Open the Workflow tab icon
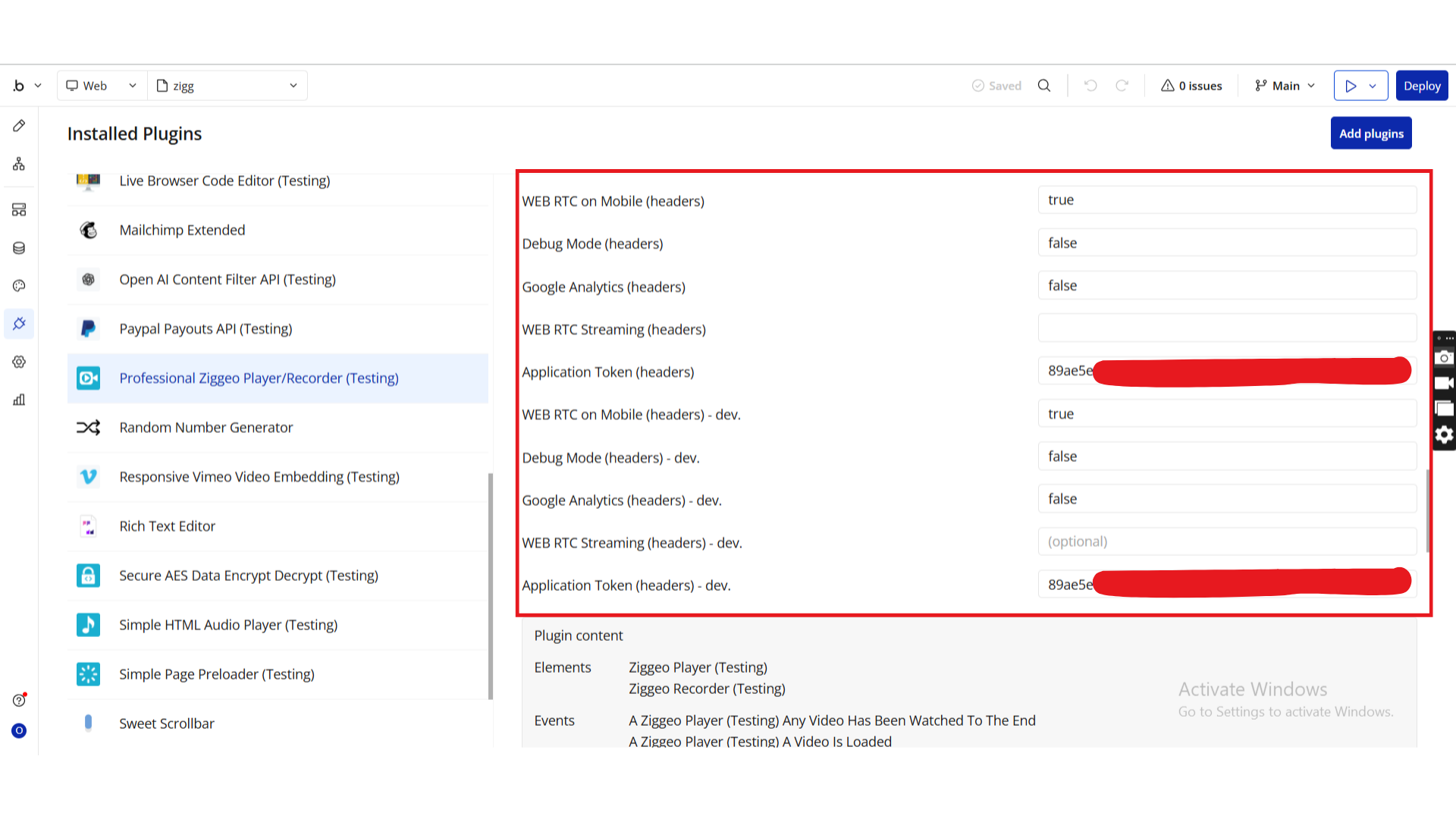Image resolution: width=1456 pixels, height=819 pixels. pos(19,164)
